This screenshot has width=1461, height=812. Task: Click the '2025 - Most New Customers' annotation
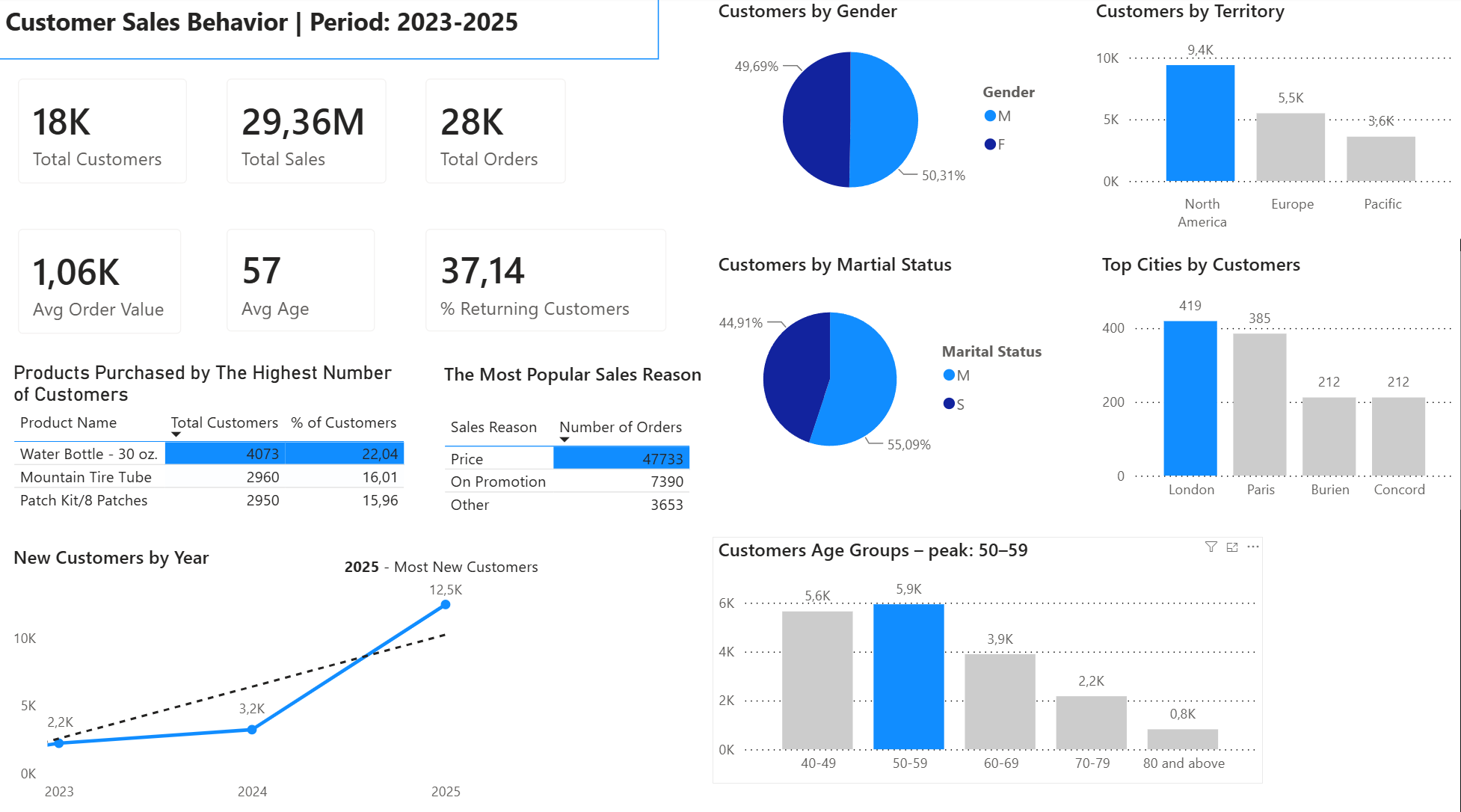pos(441,567)
